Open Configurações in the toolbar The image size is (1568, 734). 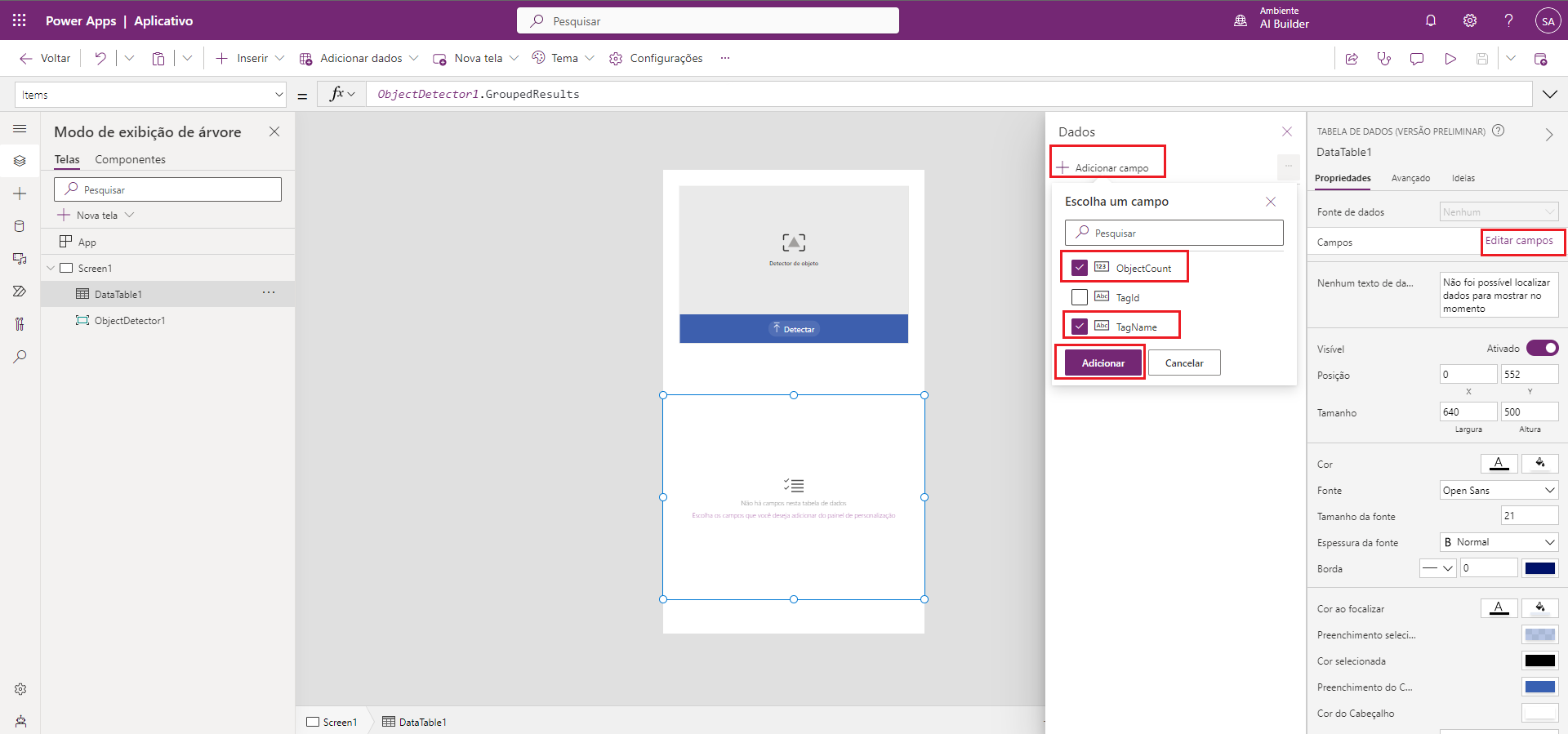[x=656, y=58]
